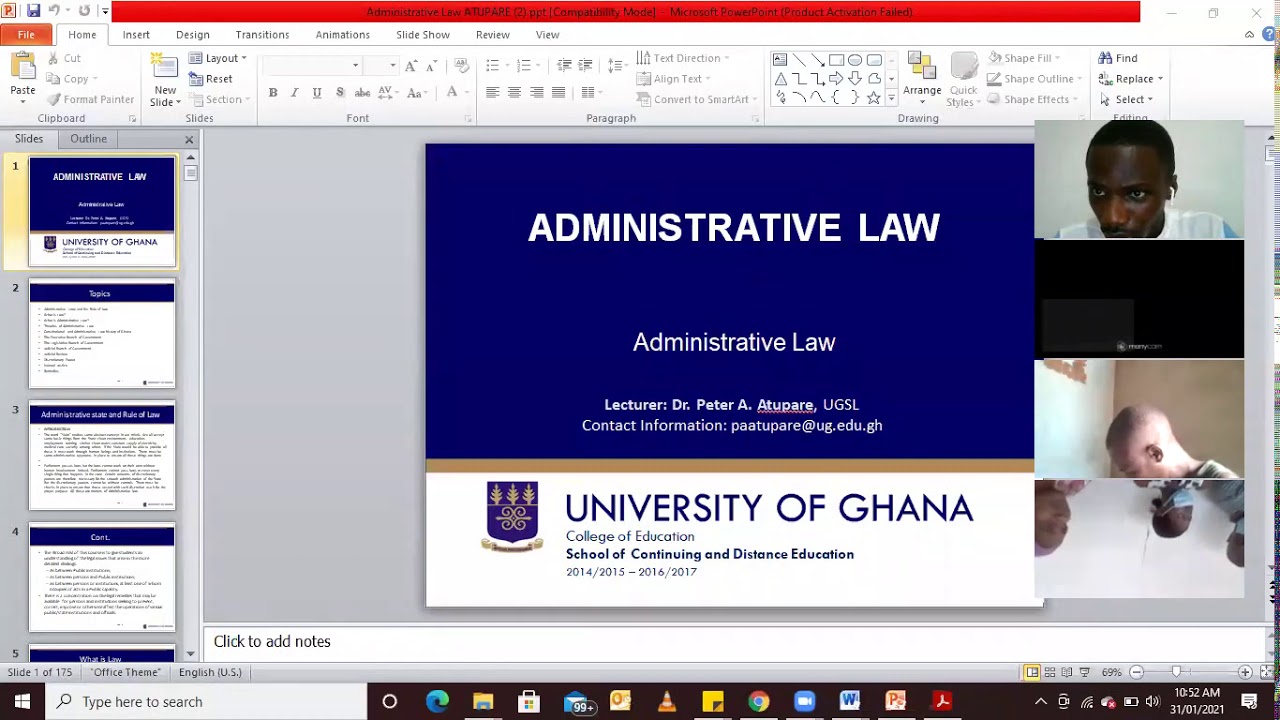Undo the last action

tap(56, 11)
